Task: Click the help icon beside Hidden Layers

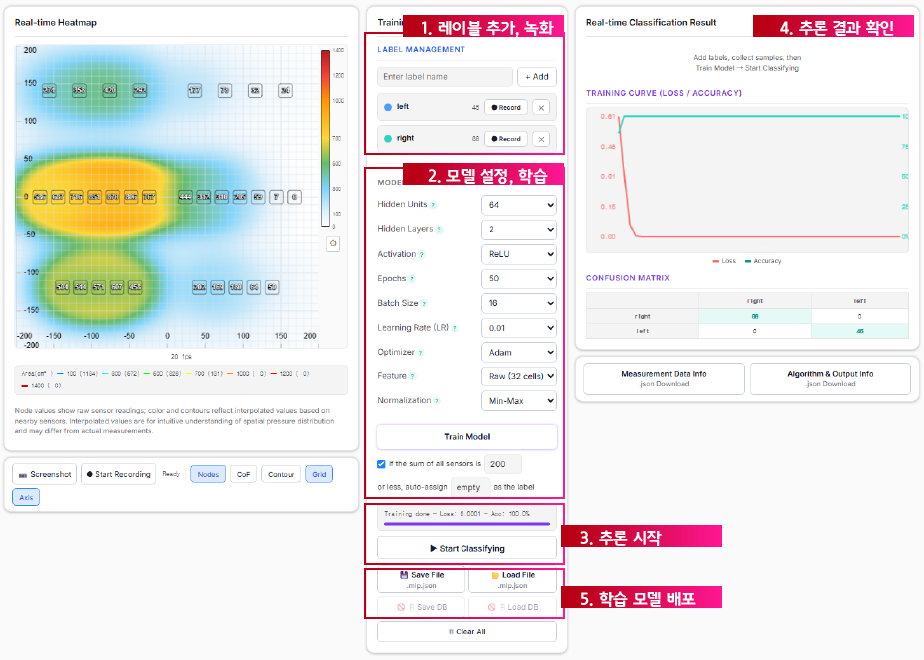Action: (439, 230)
